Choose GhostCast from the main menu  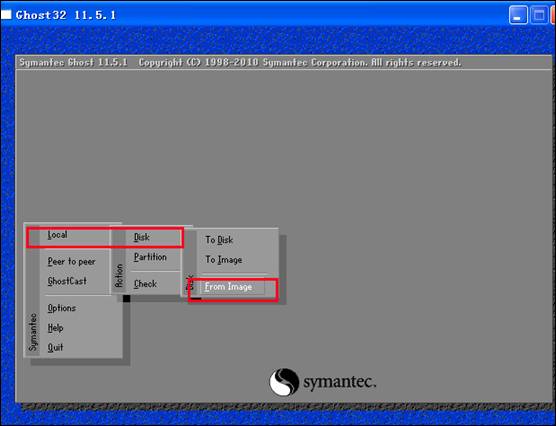pyautogui.click(x=67, y=281)
